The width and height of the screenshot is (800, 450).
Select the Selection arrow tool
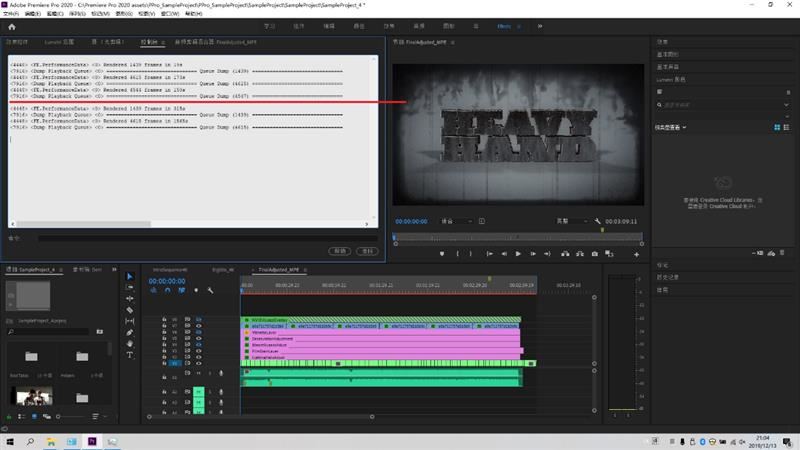(130, 277)
